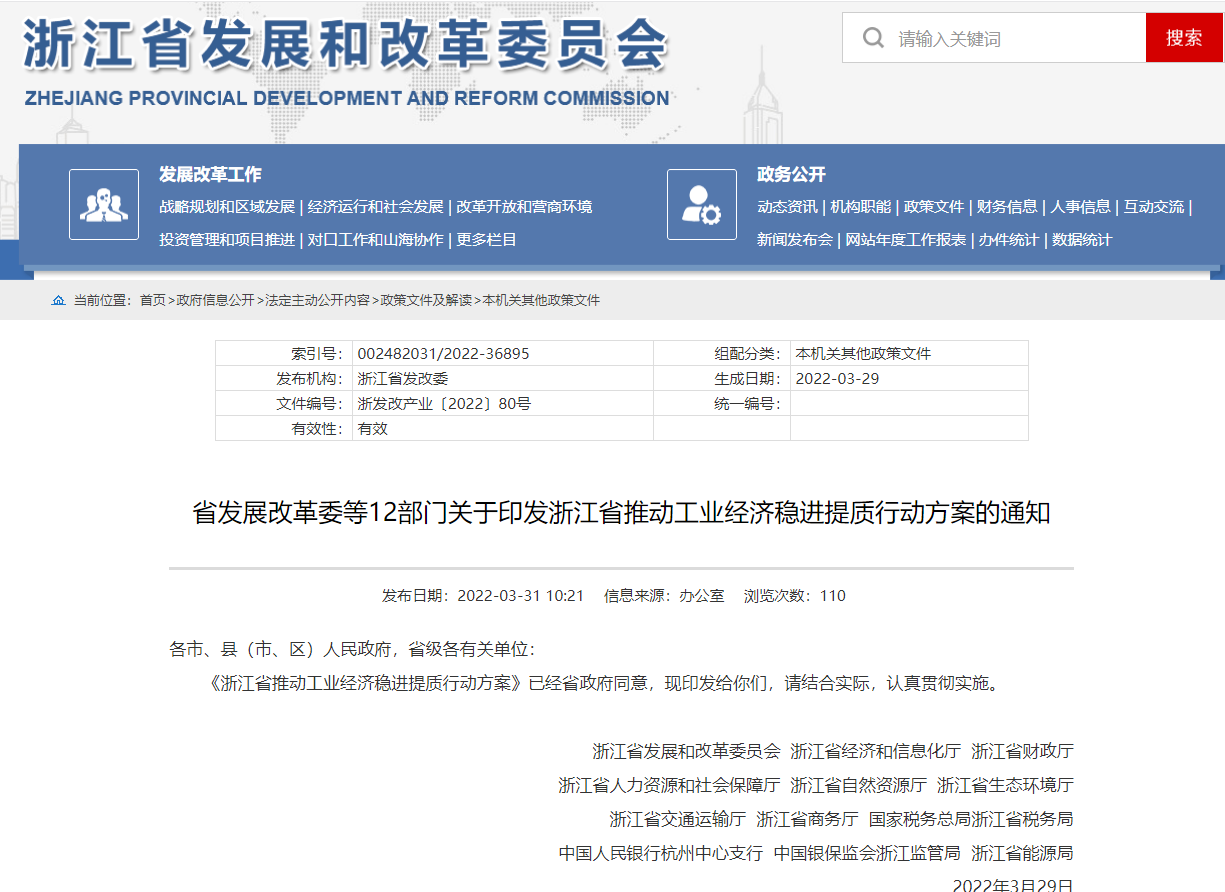The width and height of the screenshot is (1225, 892).
Task: Click index number 002482031/2022-36895
Action: click(443, 354)
